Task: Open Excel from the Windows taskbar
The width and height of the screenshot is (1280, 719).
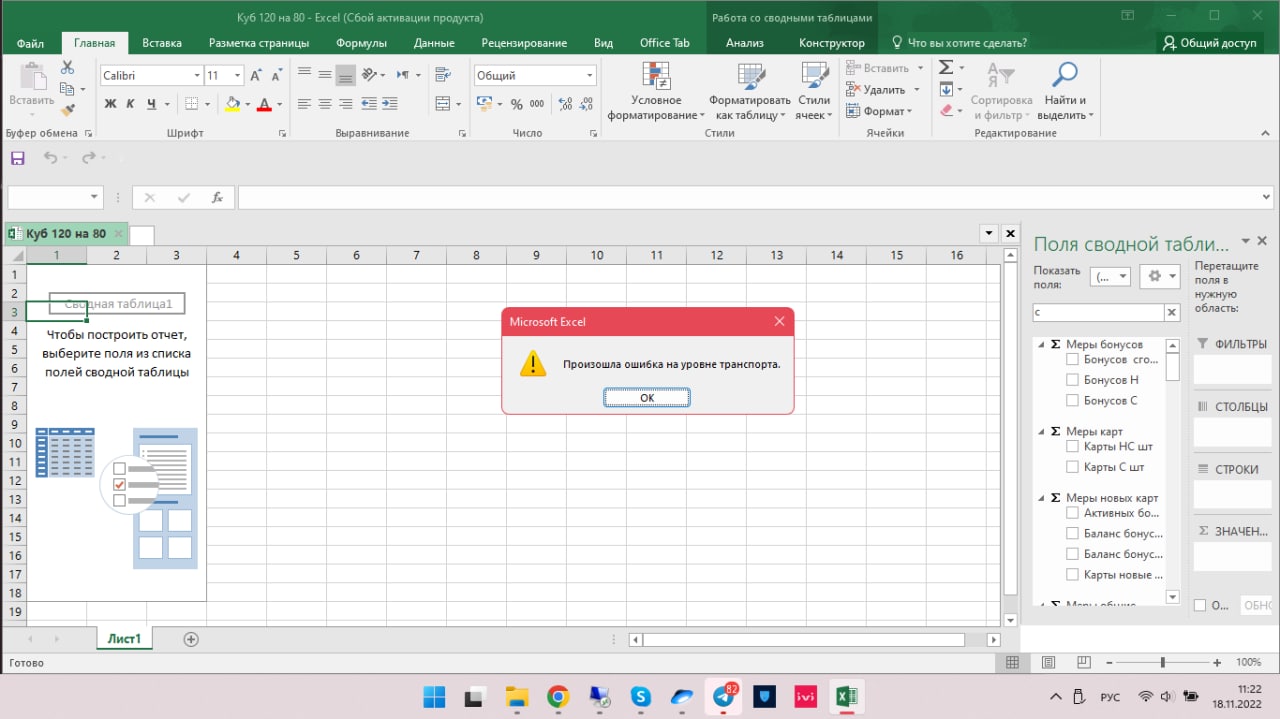Action: [846, 696]
